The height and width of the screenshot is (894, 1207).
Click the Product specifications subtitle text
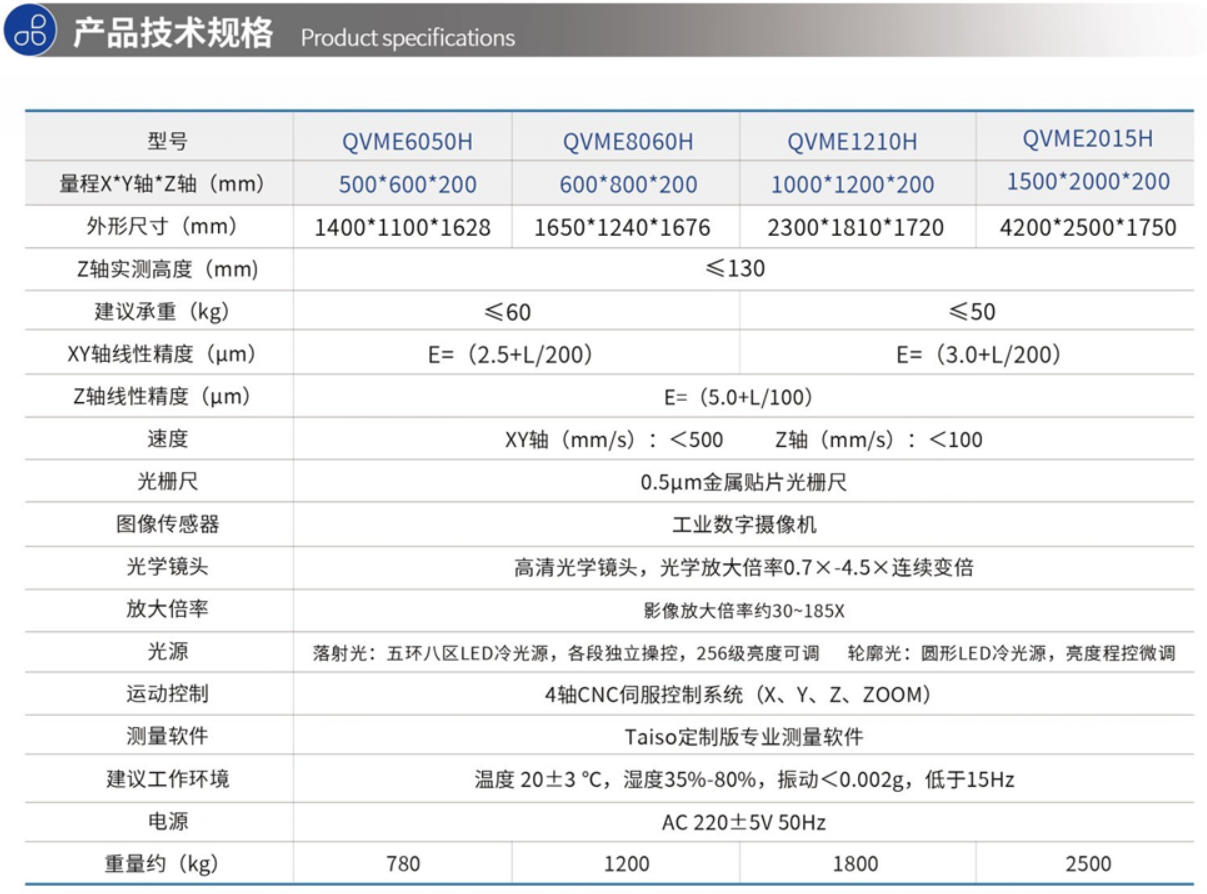(410, 38)
